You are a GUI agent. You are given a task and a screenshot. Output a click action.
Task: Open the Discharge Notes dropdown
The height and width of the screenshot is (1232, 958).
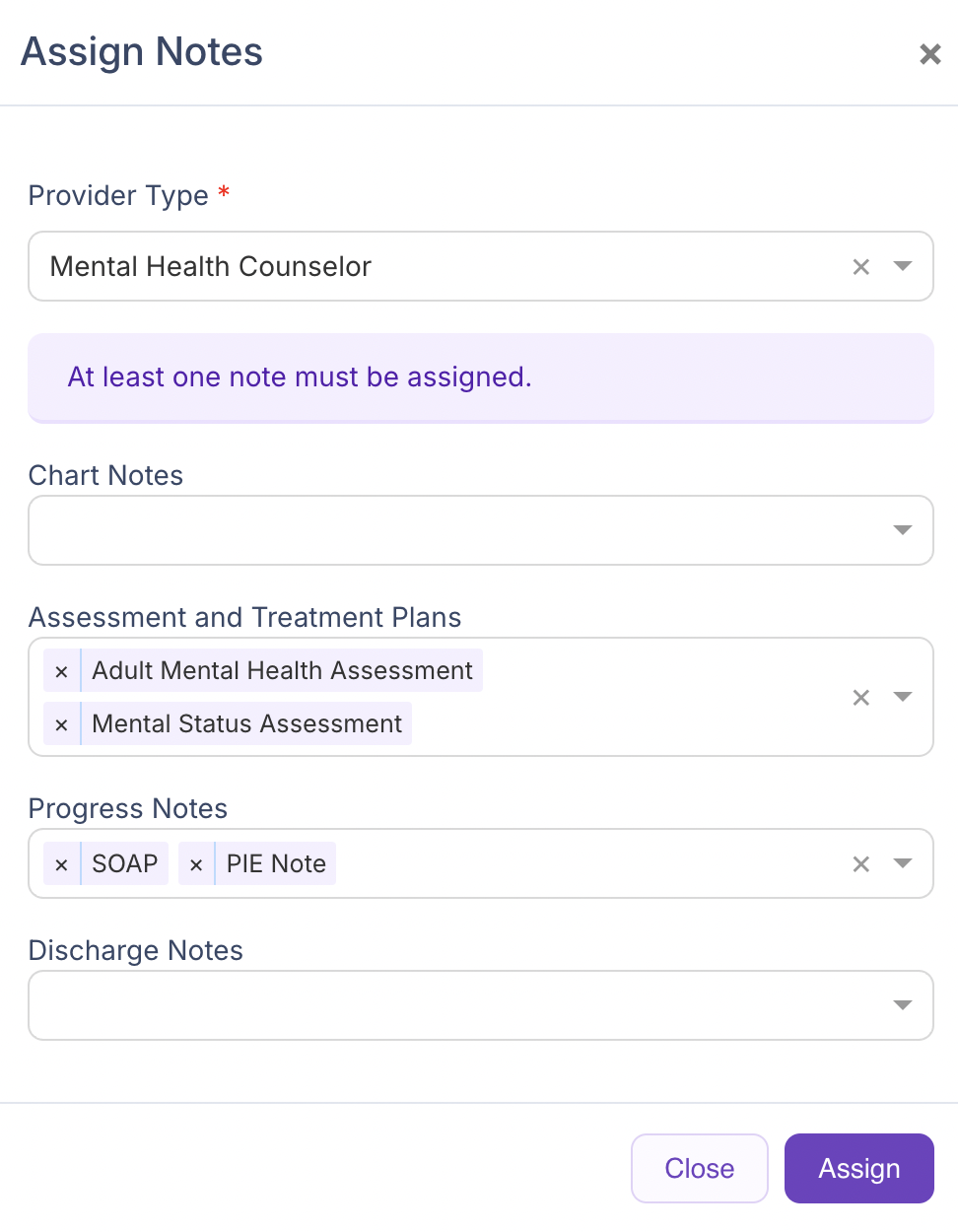tap(902, 1004)
